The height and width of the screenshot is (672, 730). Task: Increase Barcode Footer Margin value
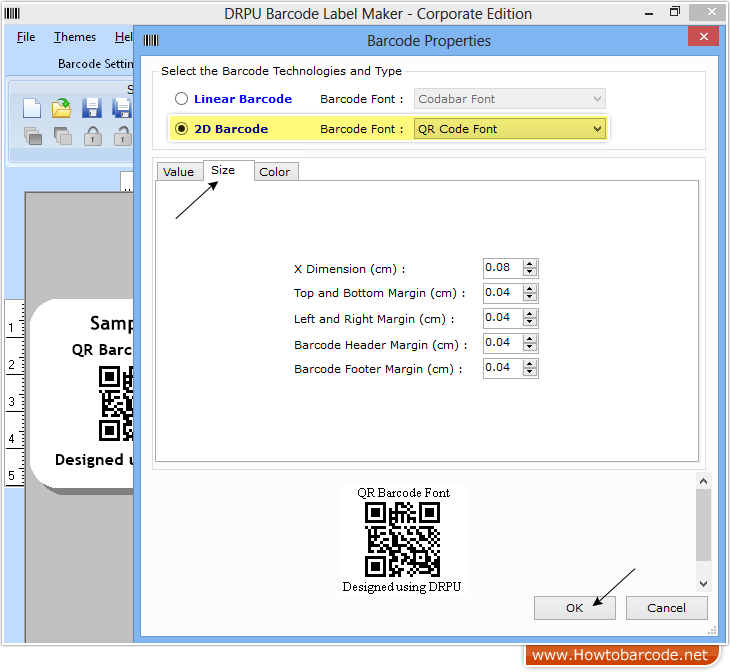(x=530, y=364)
